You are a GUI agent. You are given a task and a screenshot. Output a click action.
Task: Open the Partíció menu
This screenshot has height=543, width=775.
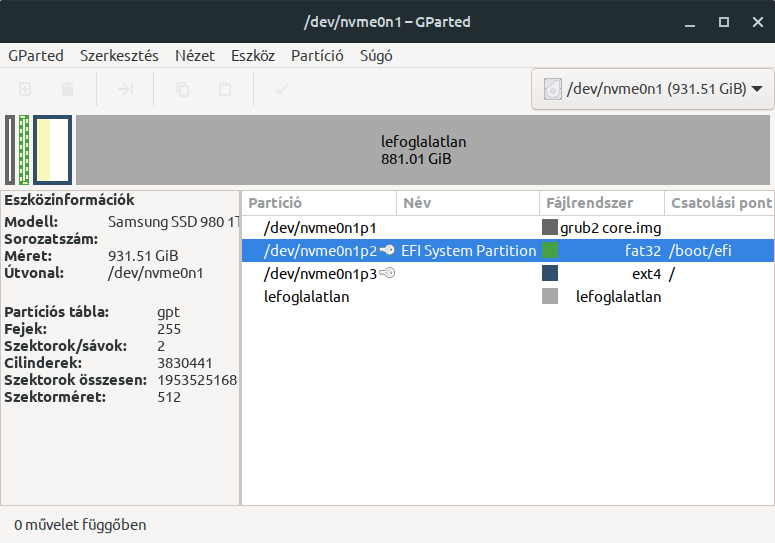[x=317, y=55]
